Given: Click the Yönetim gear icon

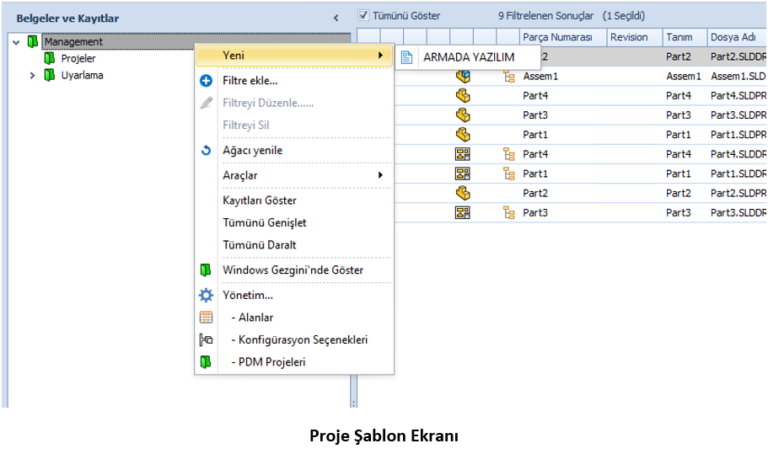Looking at the screenshot, I should [x=206, y=295].
